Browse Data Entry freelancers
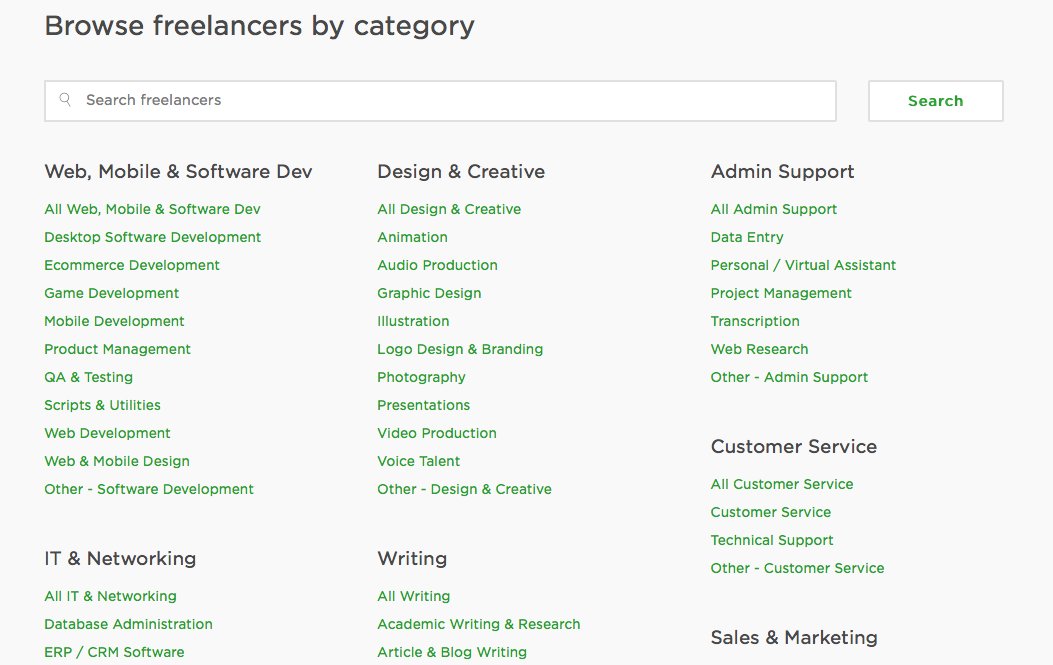Screen dimensions: 1053x665 point(747,237)
